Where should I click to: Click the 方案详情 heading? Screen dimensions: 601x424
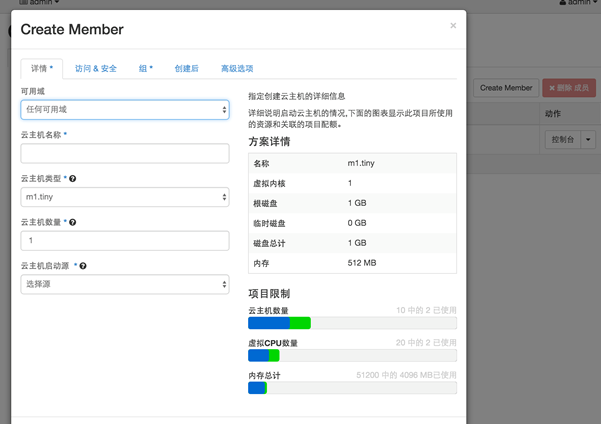pyautogui.click(x=269, y=142)
